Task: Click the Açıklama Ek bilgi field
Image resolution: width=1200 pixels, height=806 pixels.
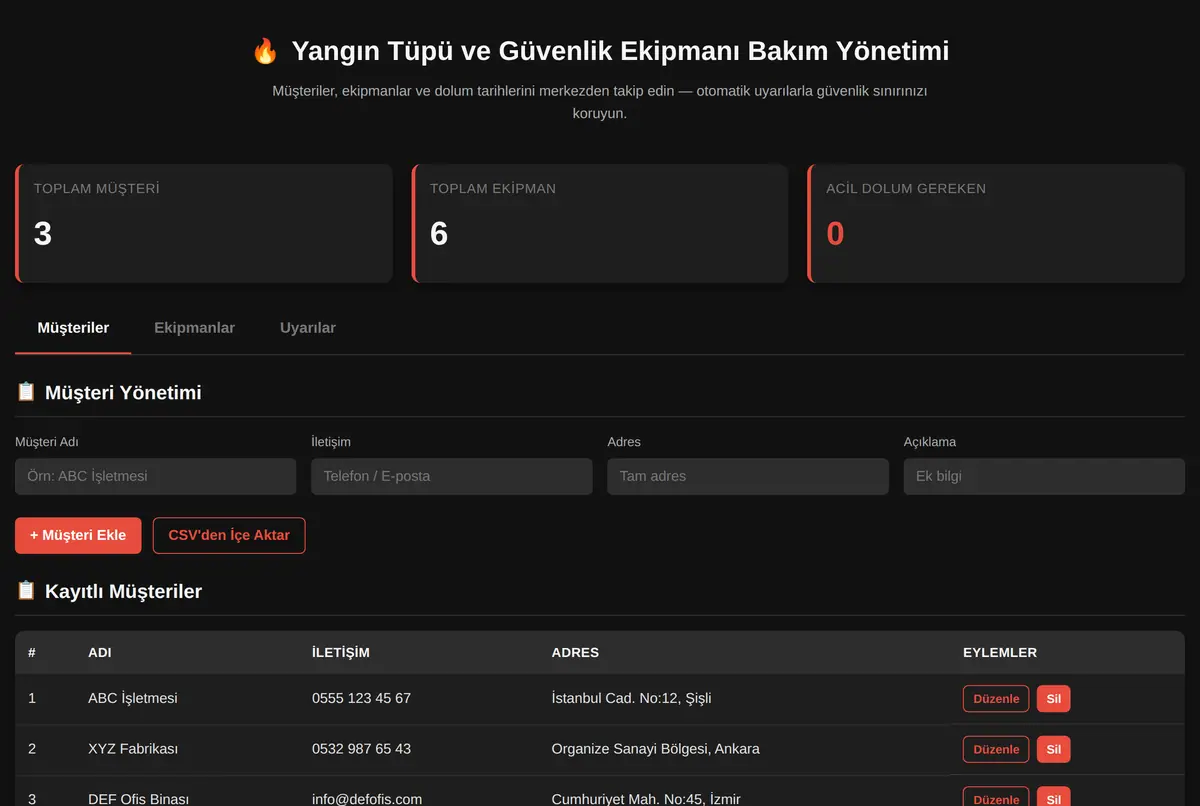Action: click(x=1044, y=476)
